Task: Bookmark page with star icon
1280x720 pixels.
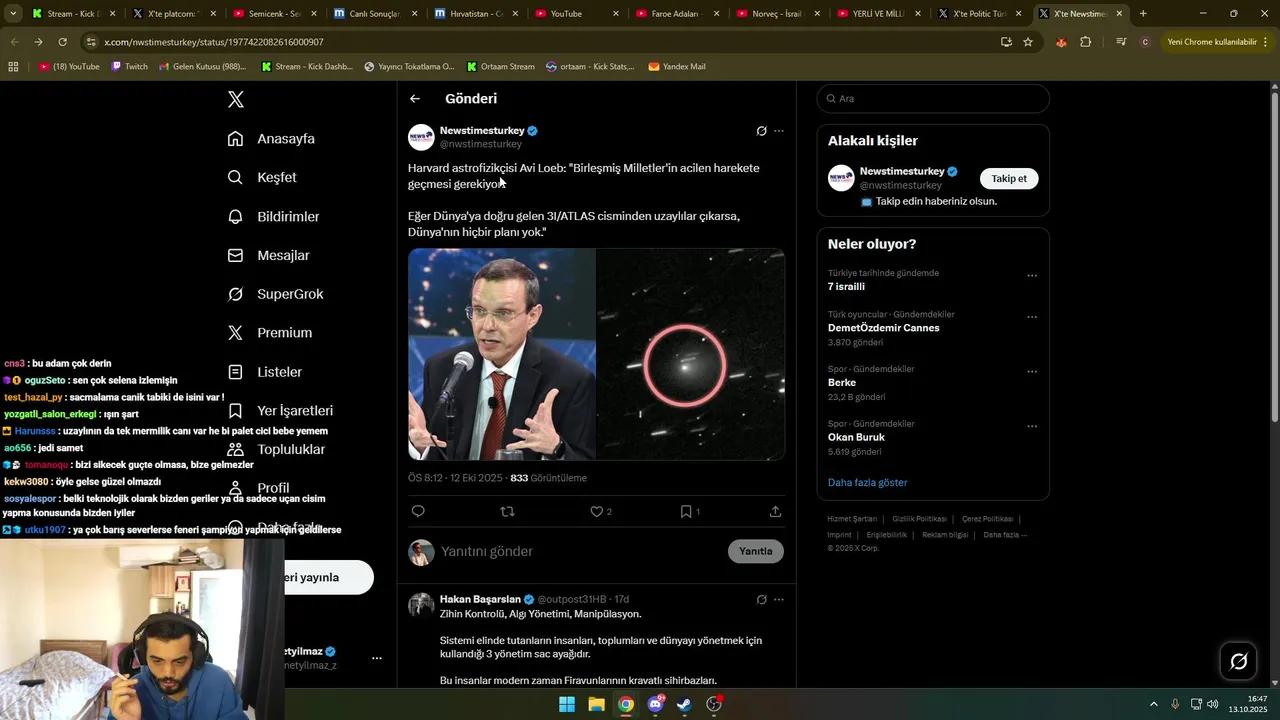Action: [1028, 42]
